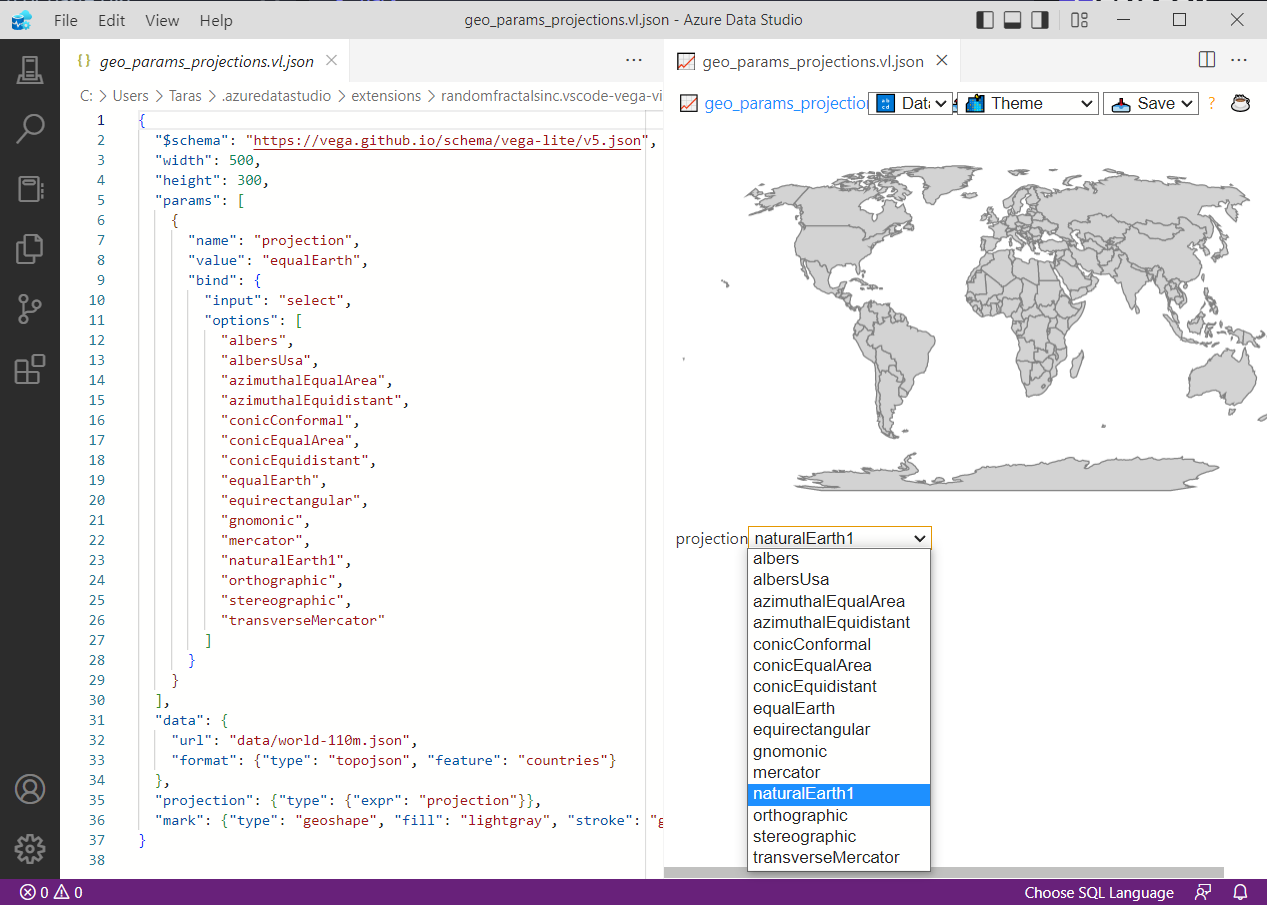Viewport: 1267px width, 905px height.
Task: Open the Theme dropdown
Action: [x=1028, y=103]
